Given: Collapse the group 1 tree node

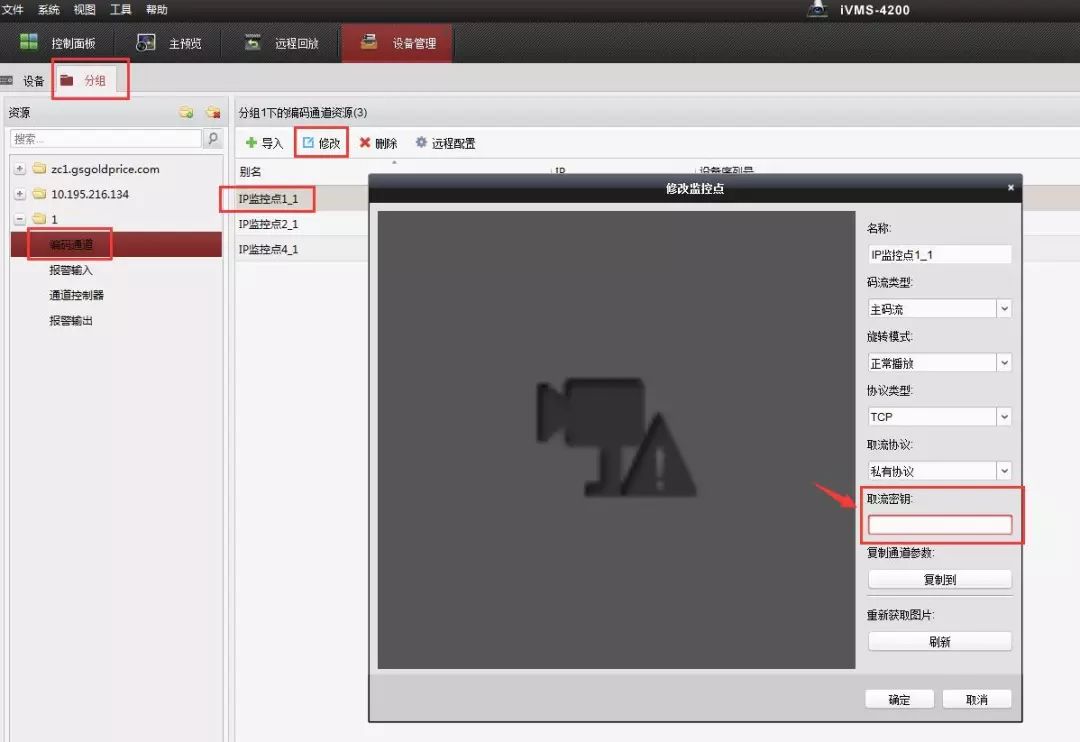Looking at the screenshot, I should [x=20, y=219].
